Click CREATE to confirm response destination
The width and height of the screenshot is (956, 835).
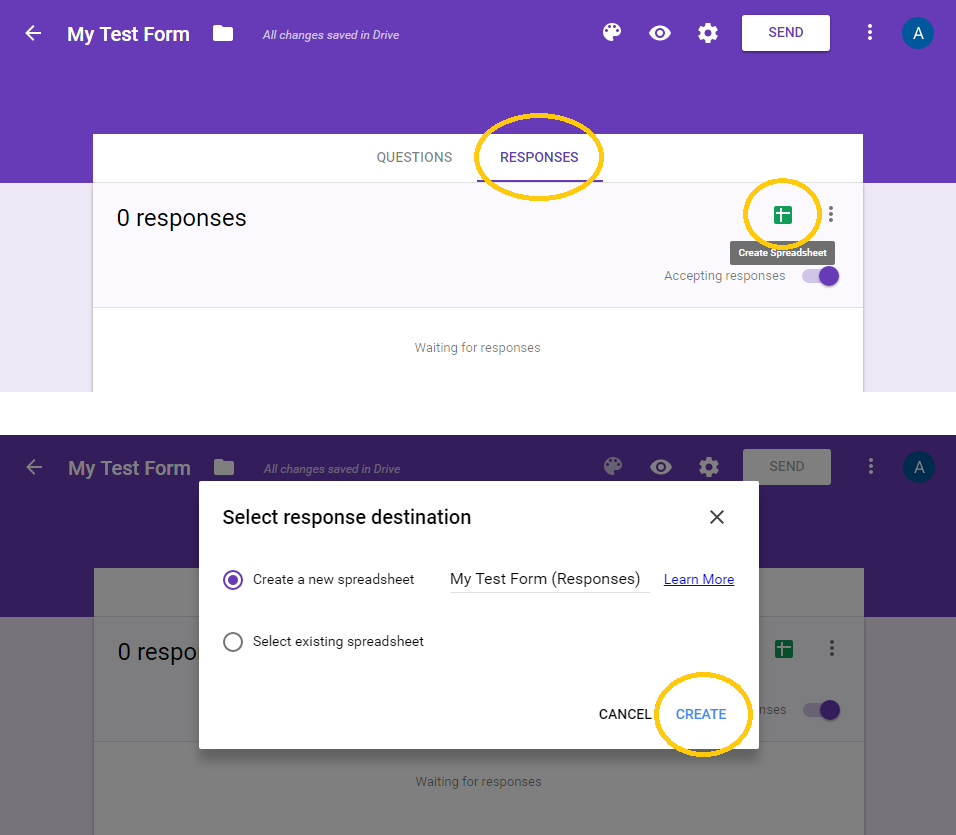pos(702,714)
